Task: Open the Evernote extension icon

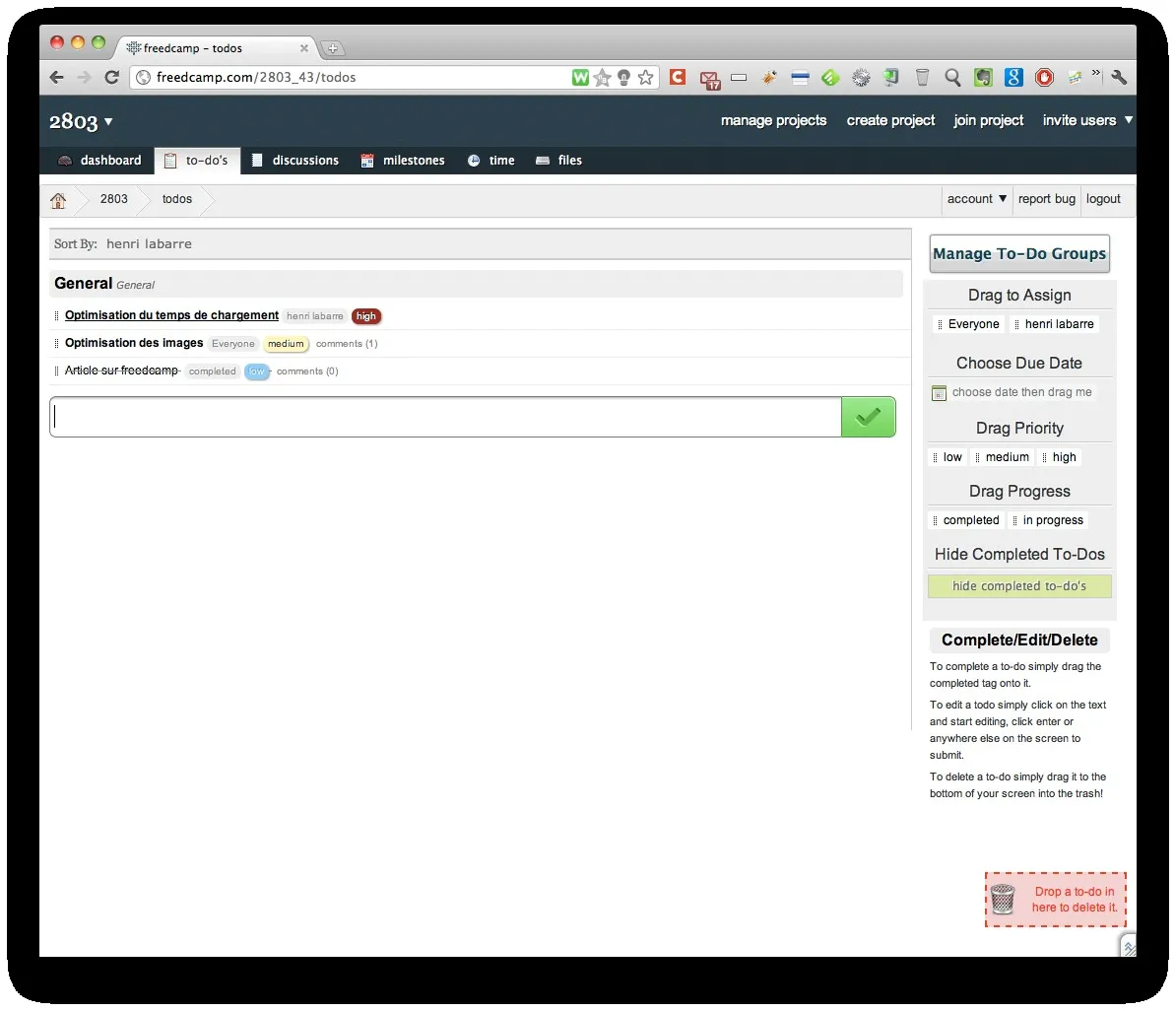Action: click(x=983, y=77)
